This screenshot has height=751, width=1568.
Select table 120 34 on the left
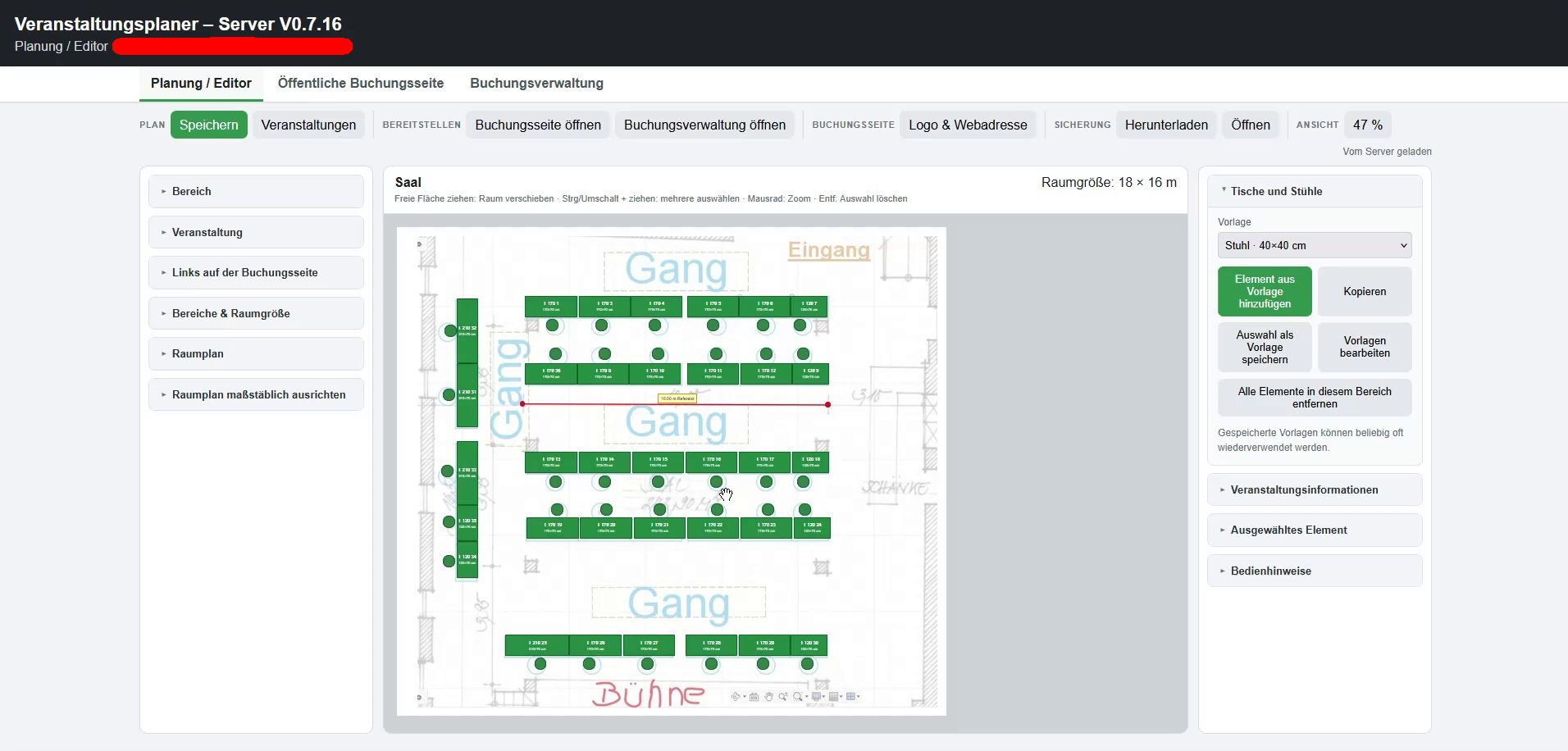467,560
